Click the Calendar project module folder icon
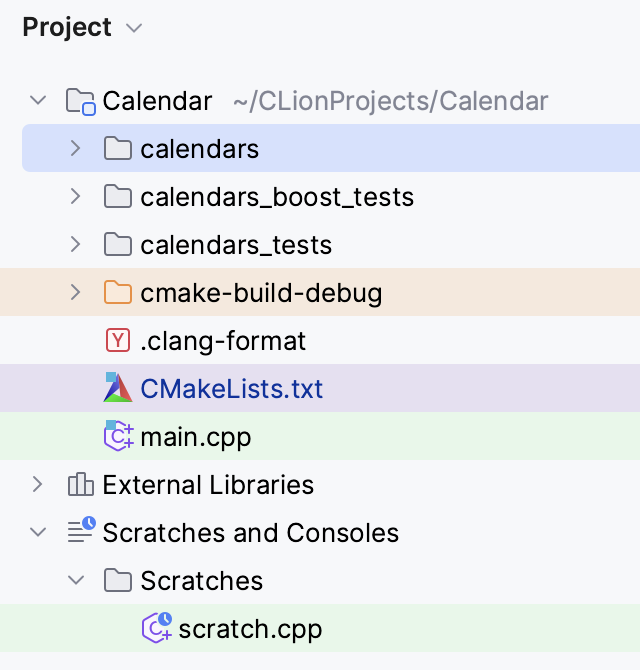Screen dimensions: 640x670 click(x=80, y=102)
